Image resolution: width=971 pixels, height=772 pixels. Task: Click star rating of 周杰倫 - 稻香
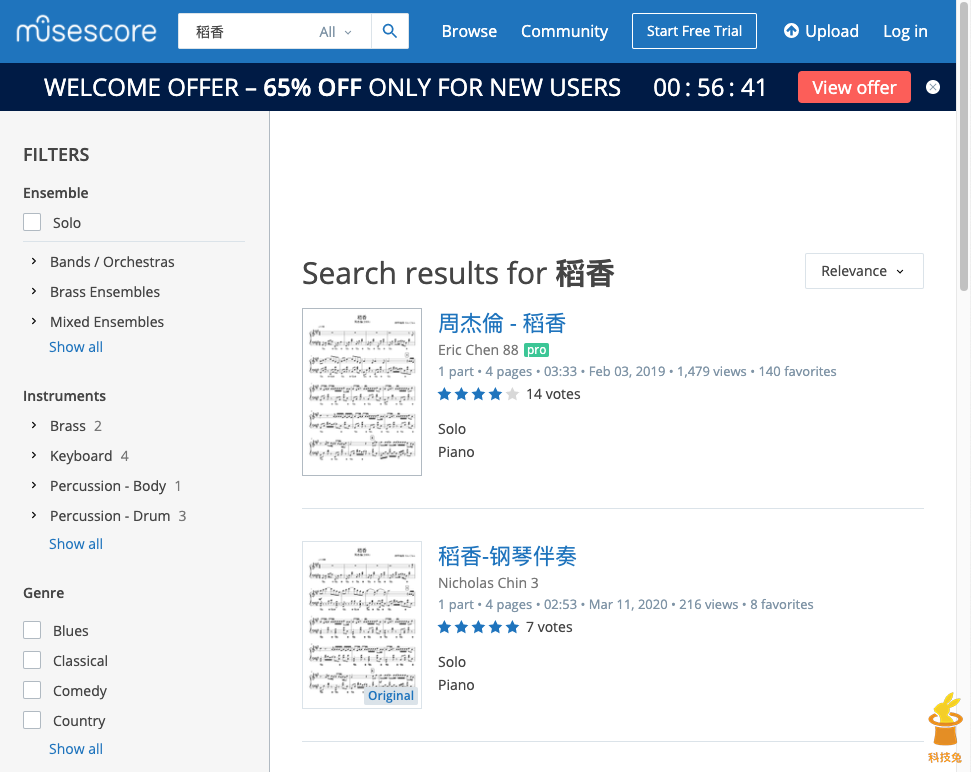477,394
